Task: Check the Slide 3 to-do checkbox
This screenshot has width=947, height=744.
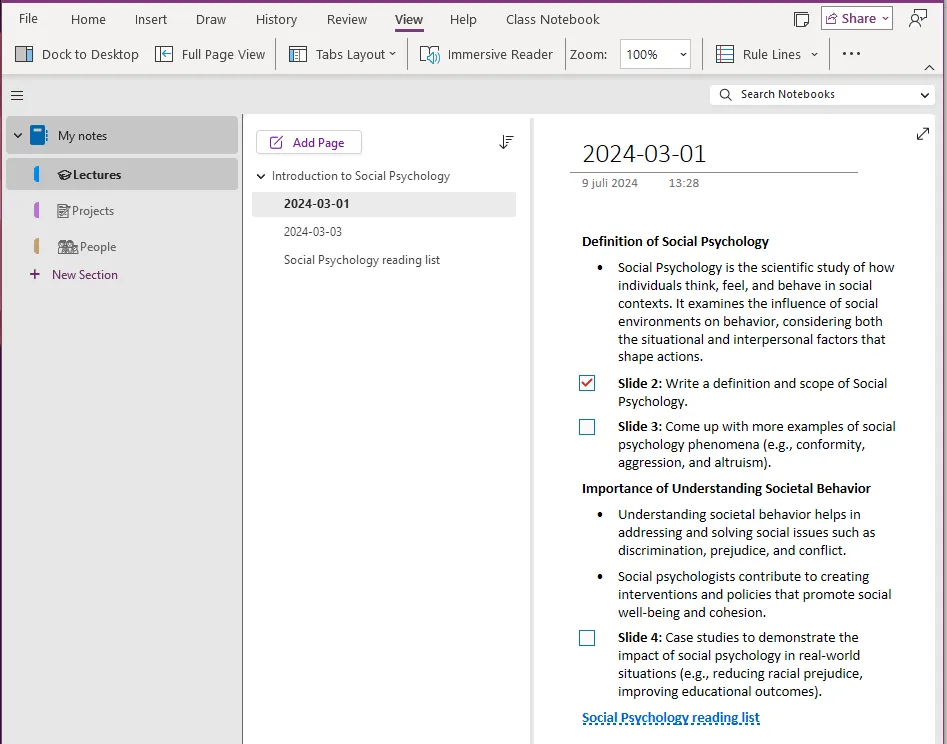Action: [x=587, y=427]
